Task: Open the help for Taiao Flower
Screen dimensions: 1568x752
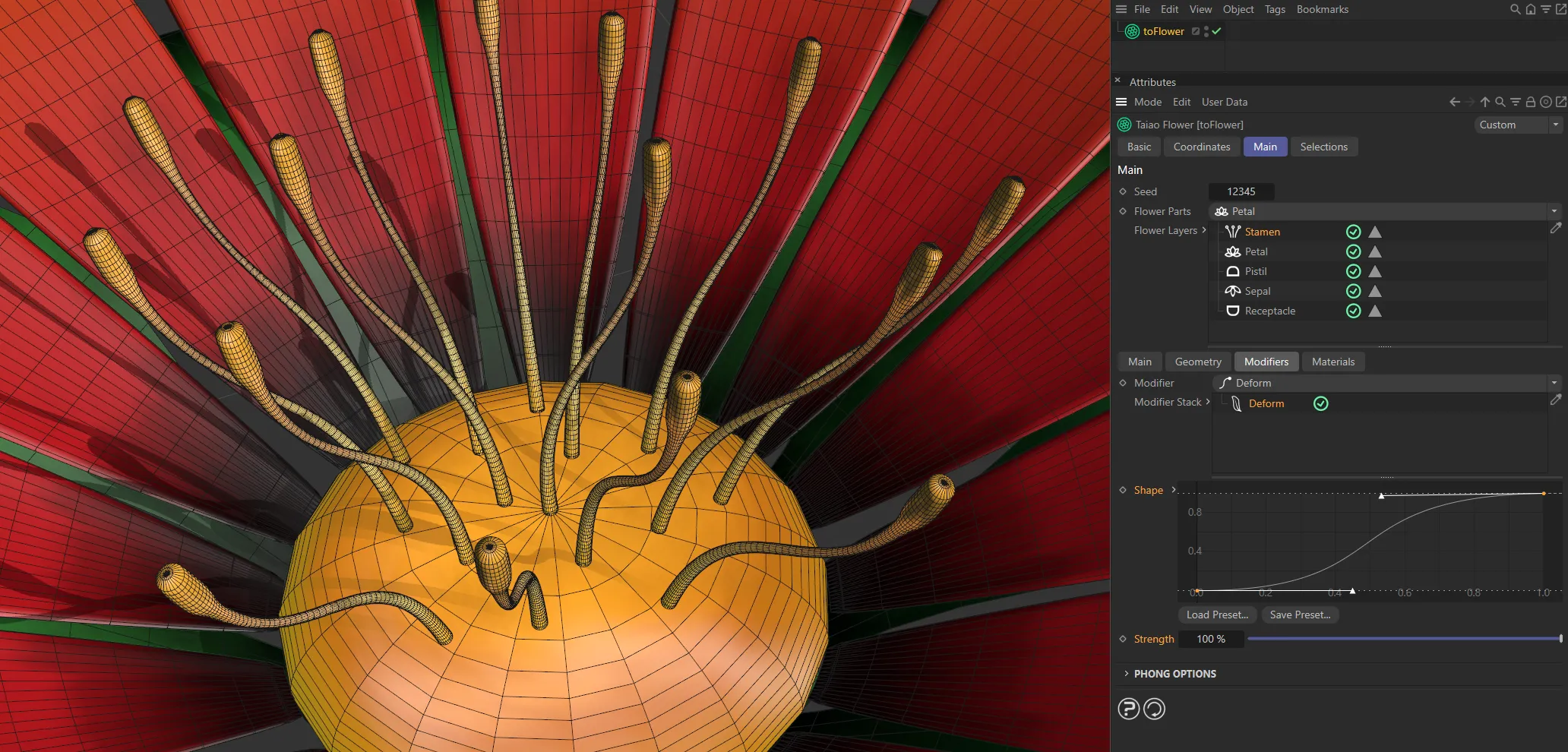Action: click(x=1128, y=709)
